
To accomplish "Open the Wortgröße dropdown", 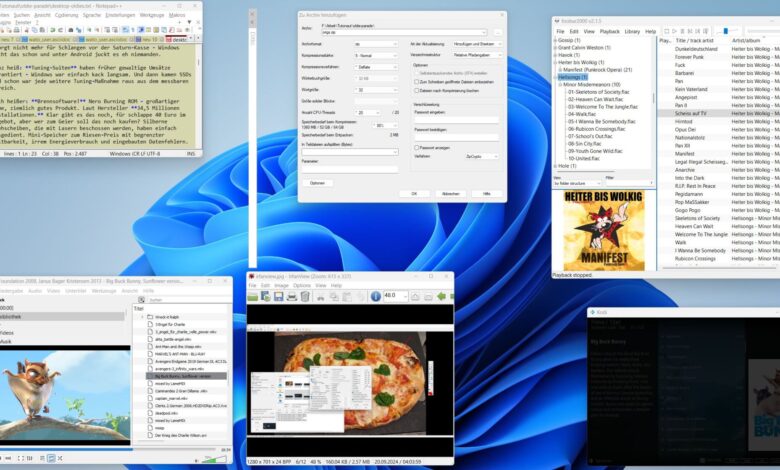I will (376, 90).
